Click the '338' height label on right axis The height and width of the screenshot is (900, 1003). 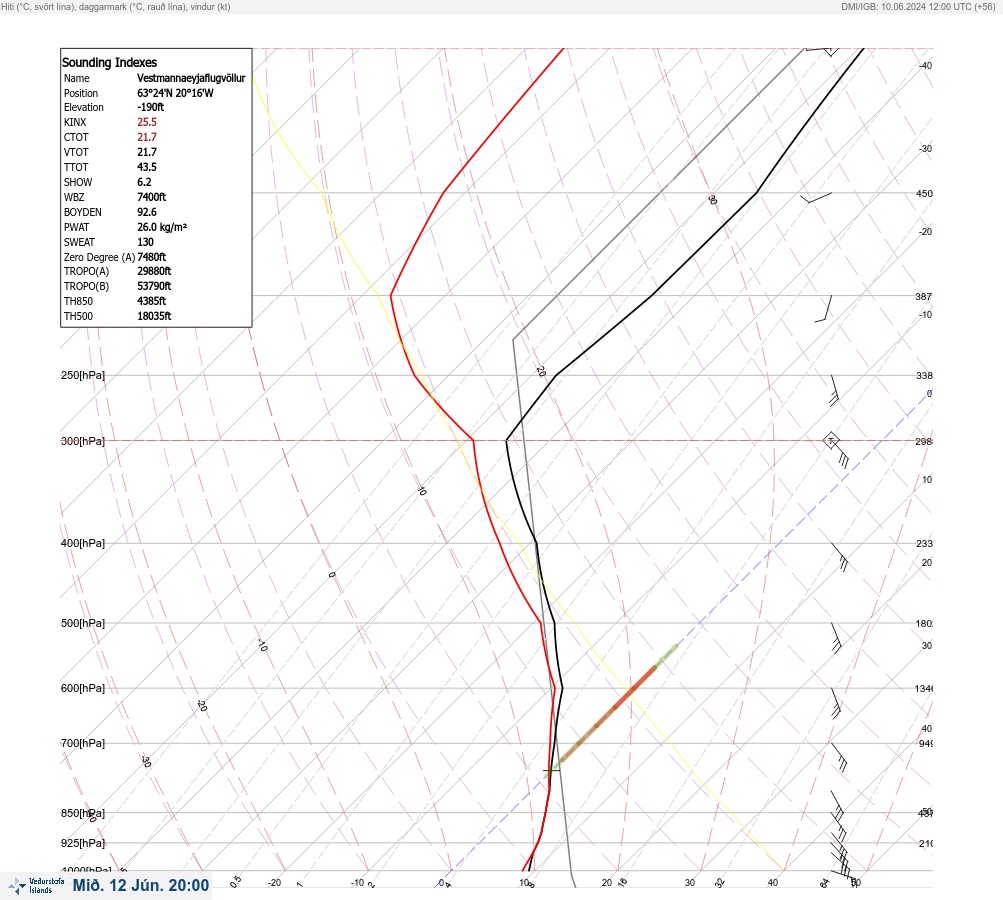[924, 375]
